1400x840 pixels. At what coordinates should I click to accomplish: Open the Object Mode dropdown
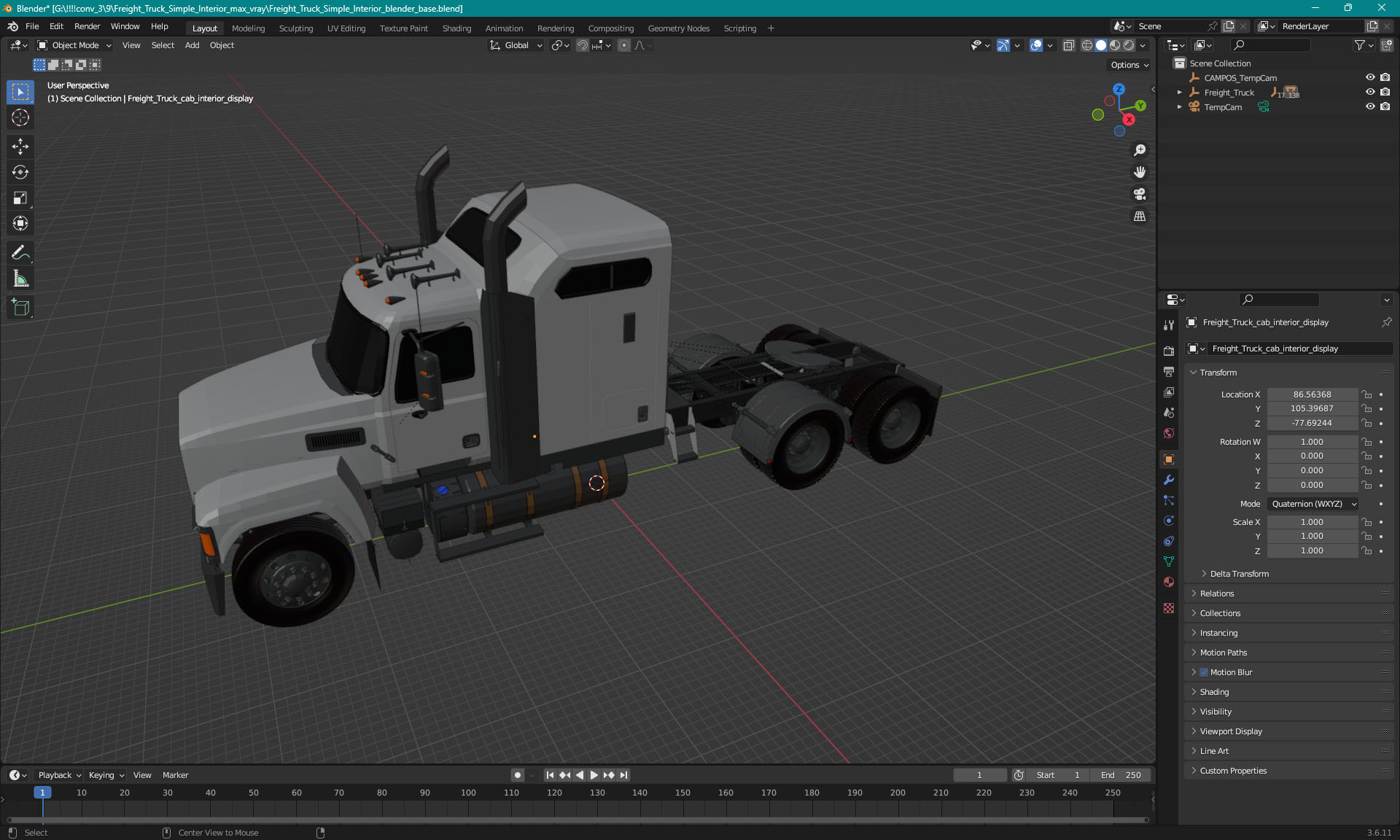tap(74, 45)
